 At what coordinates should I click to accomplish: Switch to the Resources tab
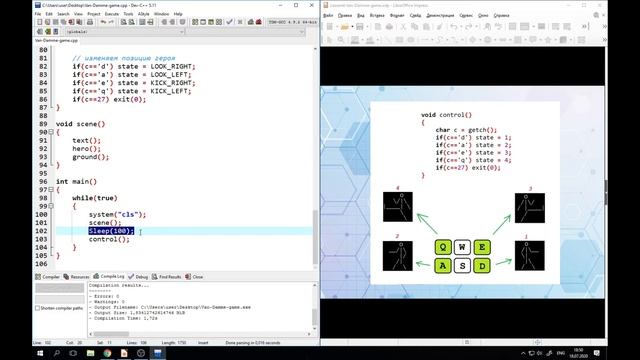click(x=76, y=277)
